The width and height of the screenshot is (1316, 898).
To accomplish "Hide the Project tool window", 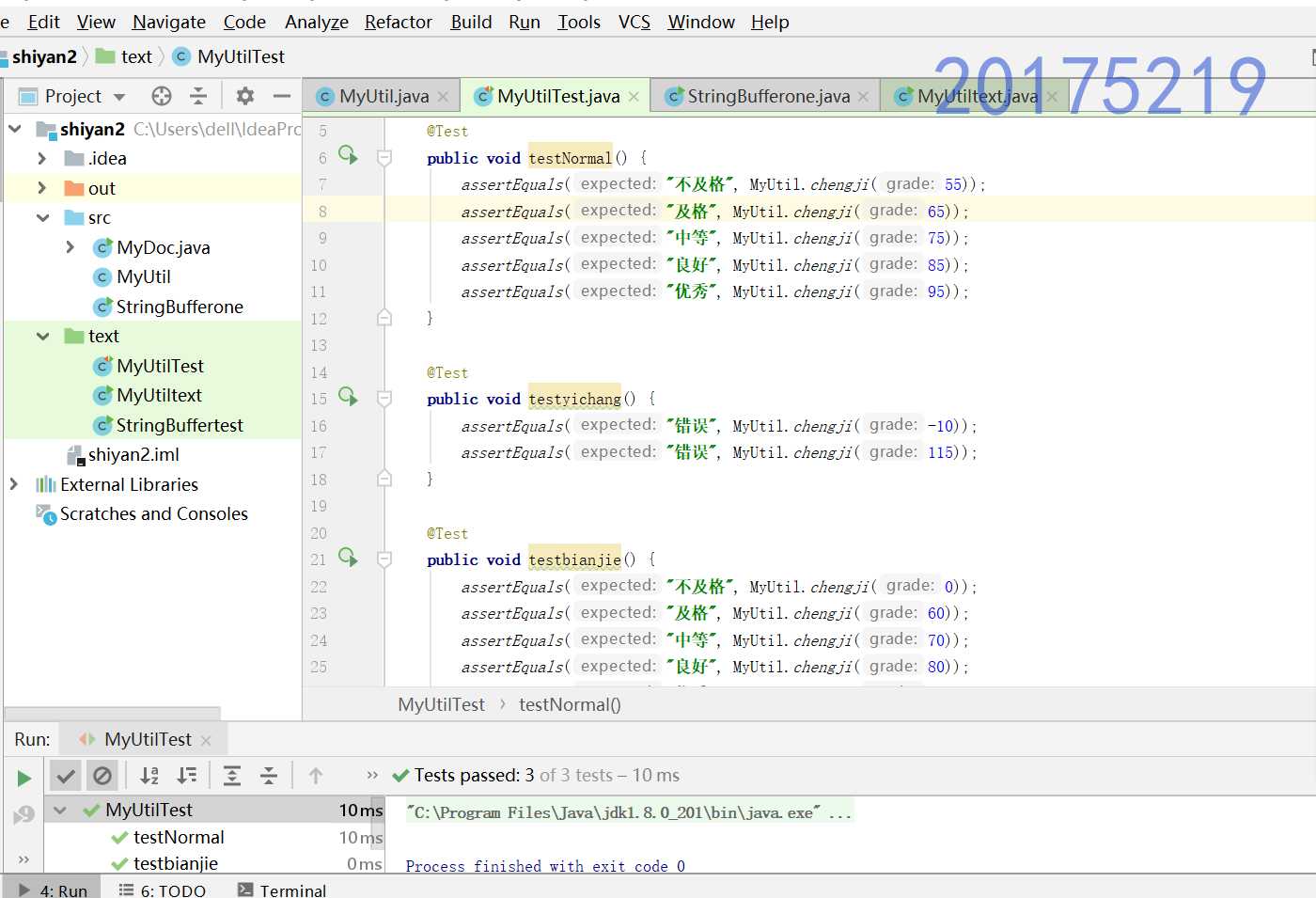I will 282,96.
